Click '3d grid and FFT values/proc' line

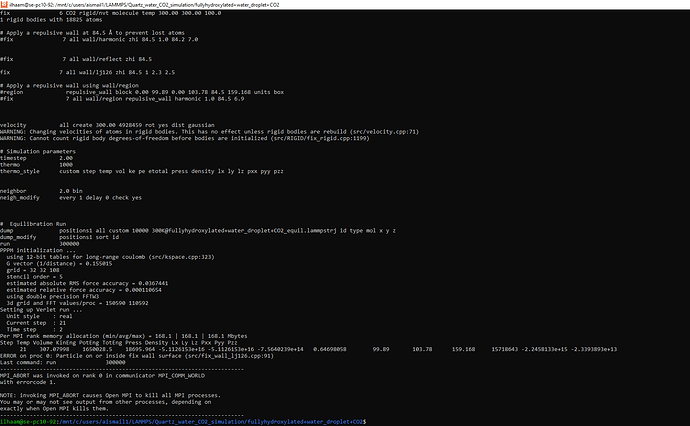point(77,304)
